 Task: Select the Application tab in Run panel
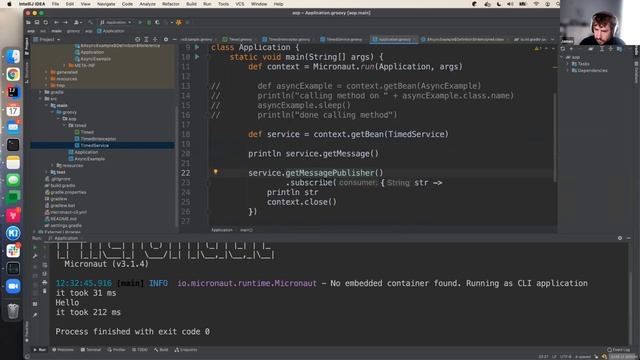coord(63,238)
